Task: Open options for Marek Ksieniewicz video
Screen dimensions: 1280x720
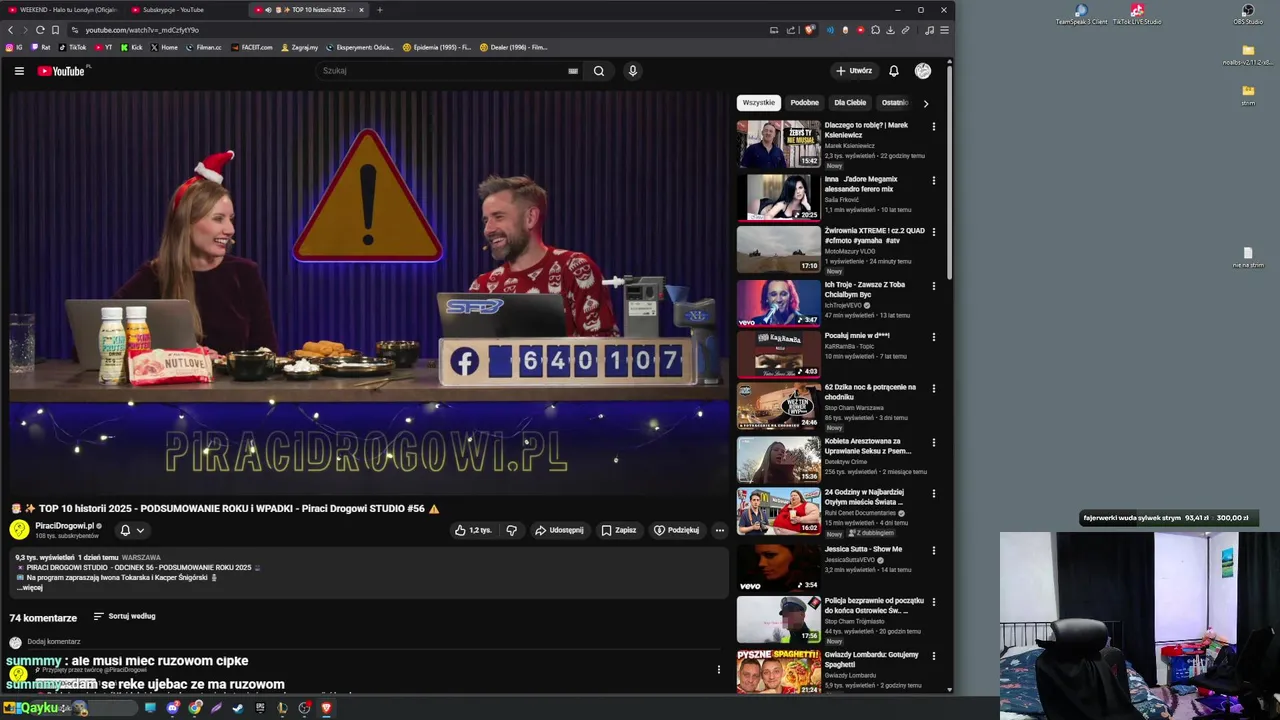Action: (x=934, y=127)
